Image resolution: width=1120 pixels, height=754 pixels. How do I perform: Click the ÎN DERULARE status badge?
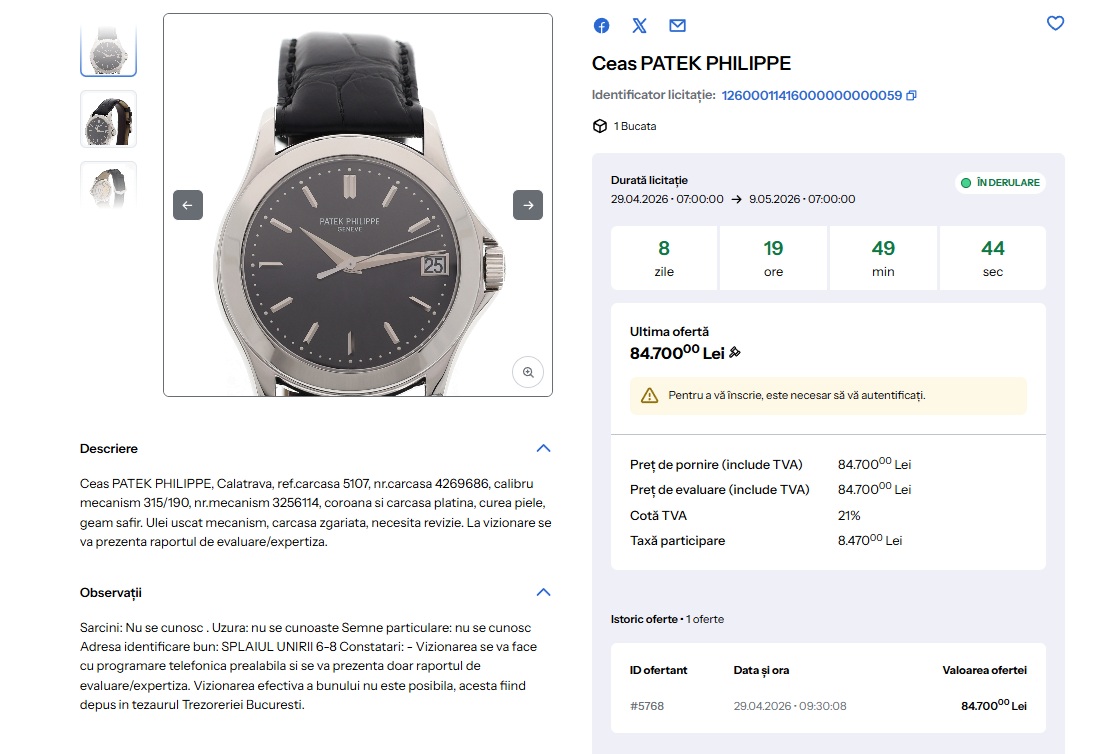[1000, 183]
